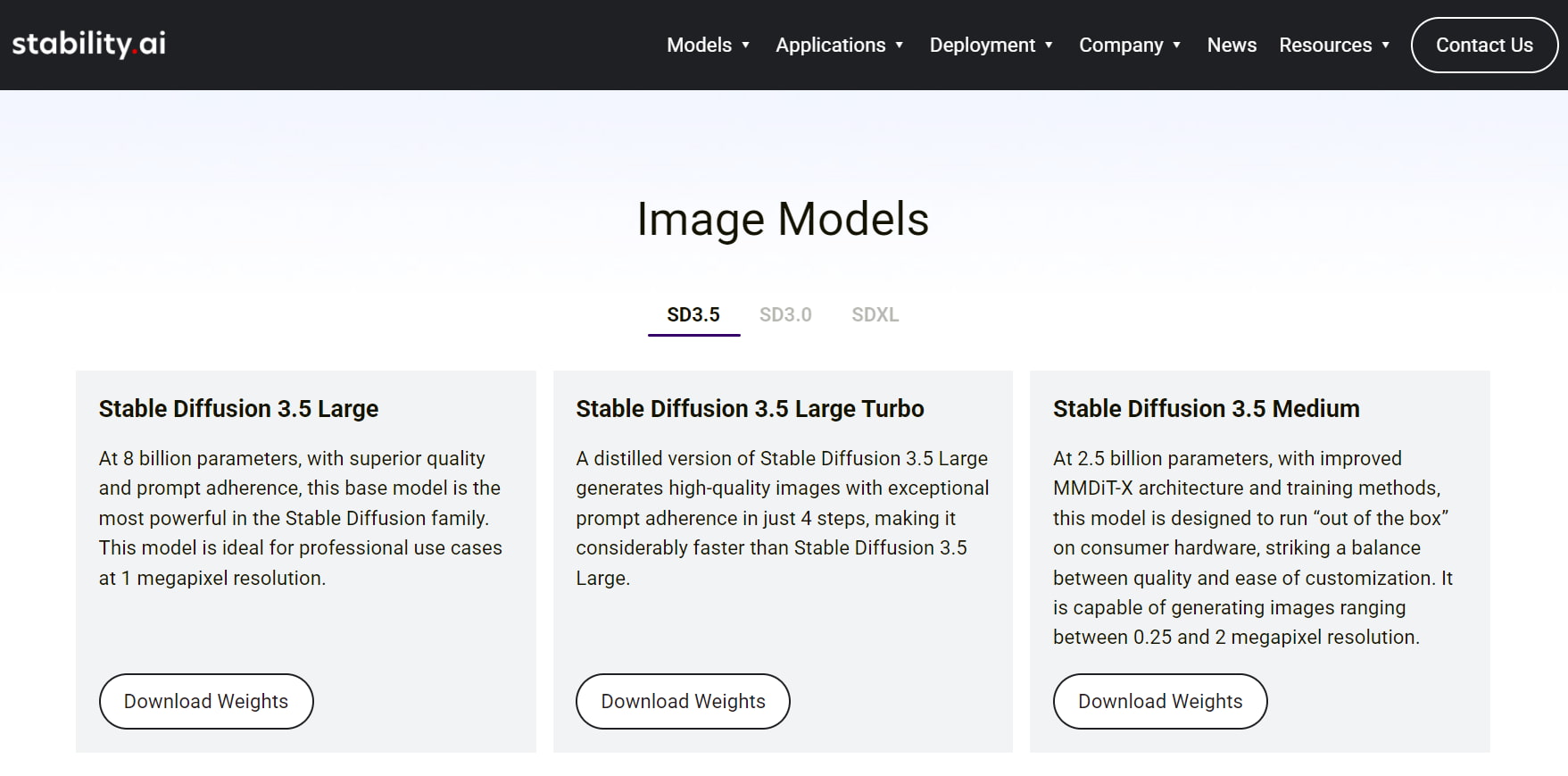Download weights for 3.5 Large Turbo
Image resolution: width=1568 pixels, height=776 pixels.
(683, 701)
